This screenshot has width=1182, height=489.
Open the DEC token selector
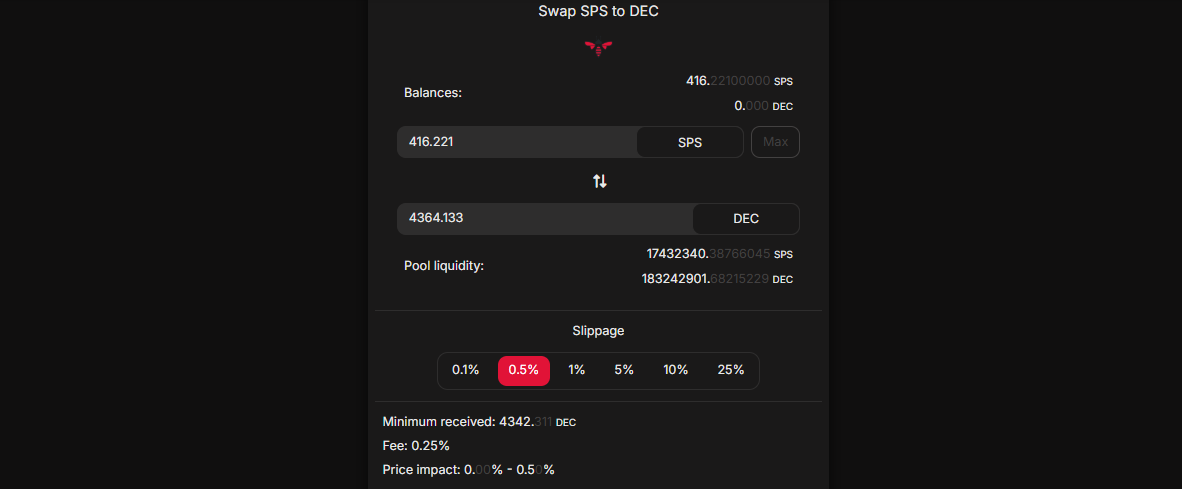click(x=746, y=219)
